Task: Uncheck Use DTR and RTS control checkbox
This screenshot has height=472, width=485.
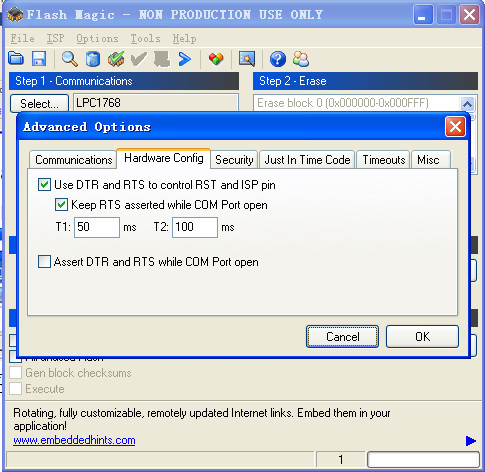Action: (x=44, y=184)
